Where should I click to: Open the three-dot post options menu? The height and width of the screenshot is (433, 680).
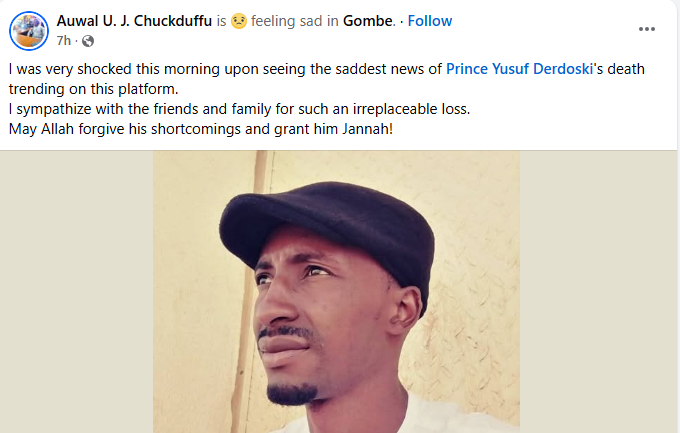tap(647, 29)
